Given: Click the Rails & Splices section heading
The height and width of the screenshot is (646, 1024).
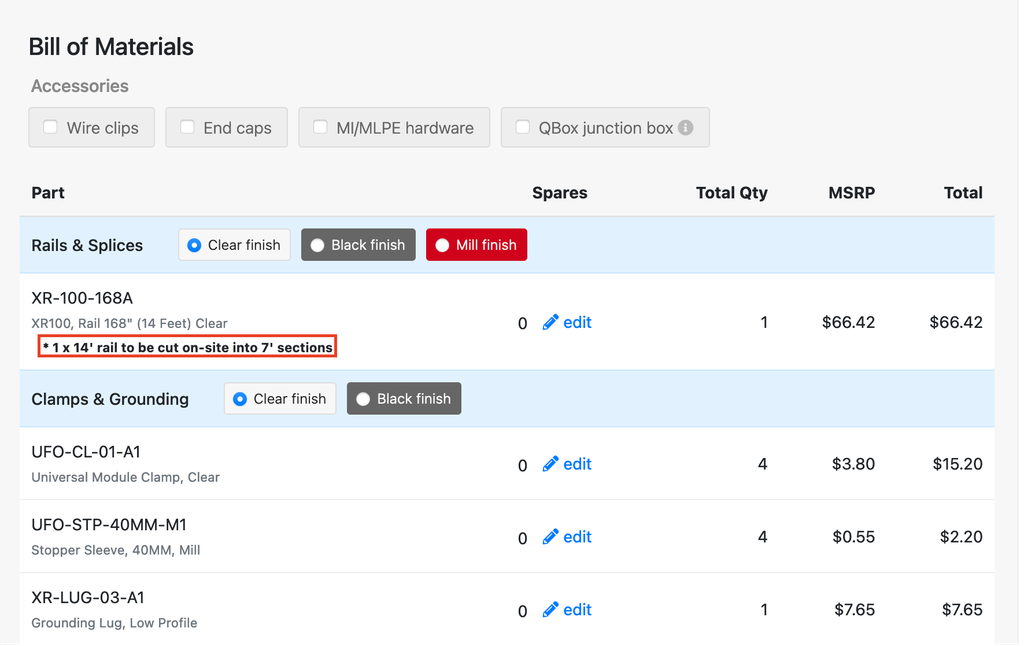Looking at the screenshot, I should [88, 246].
